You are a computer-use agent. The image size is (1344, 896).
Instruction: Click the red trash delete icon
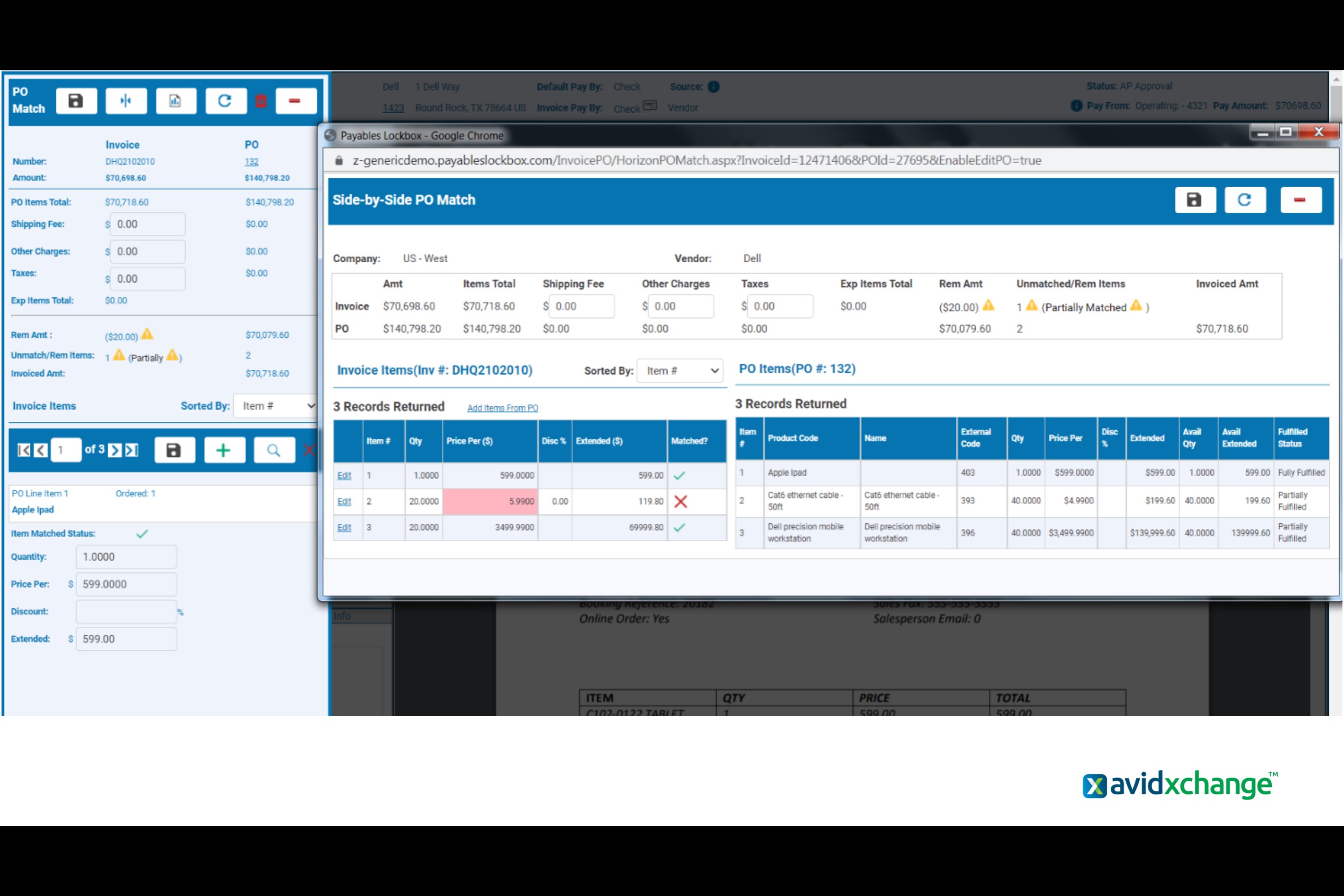(x=261, y=101)
